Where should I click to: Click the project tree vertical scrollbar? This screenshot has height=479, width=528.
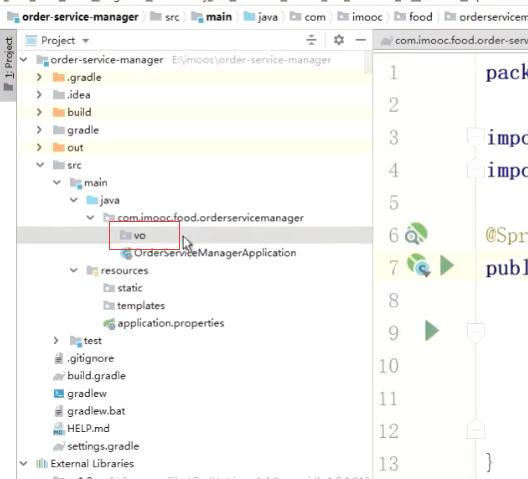click(x=368, y=63)
